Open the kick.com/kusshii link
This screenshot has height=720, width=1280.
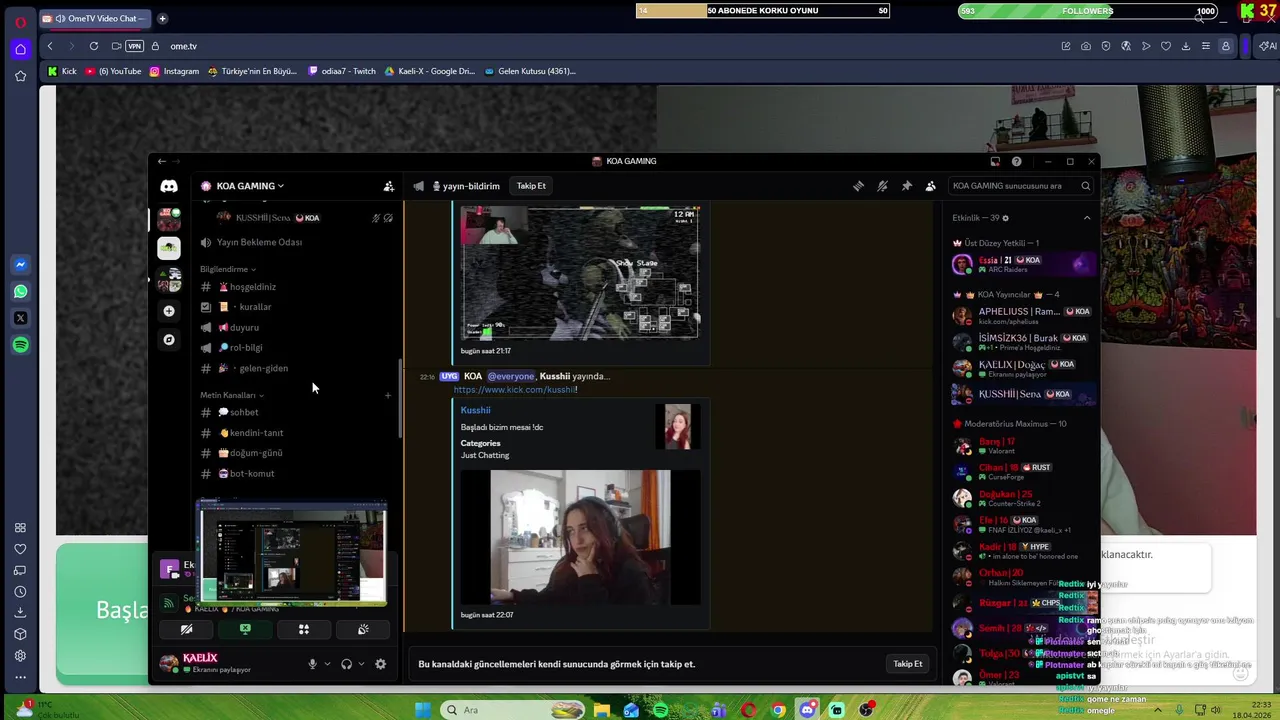[x=515, y=390]
